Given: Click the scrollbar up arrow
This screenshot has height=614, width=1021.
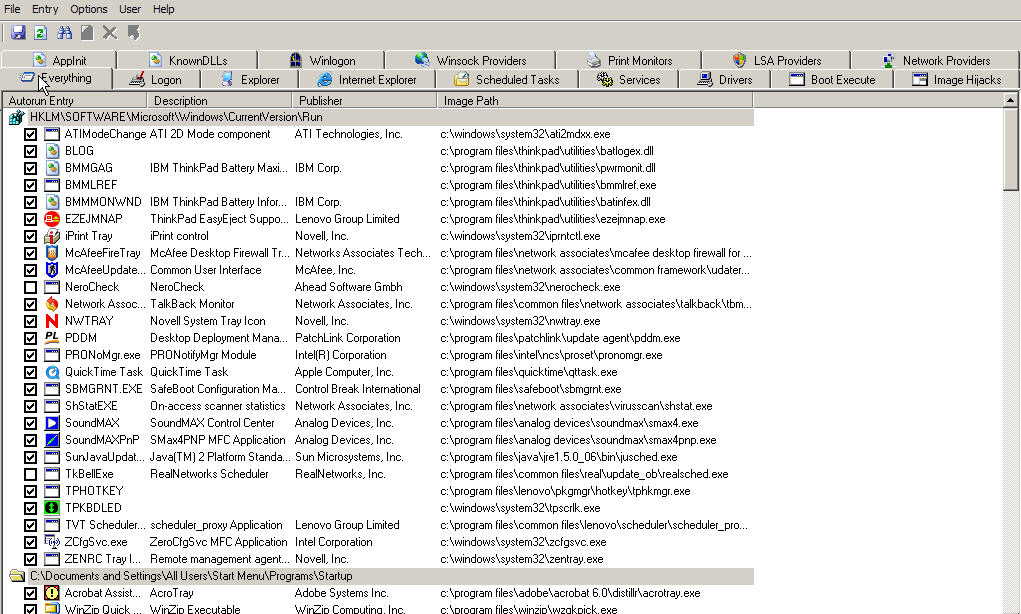Looking at the screenshot, I should 1010,100.
